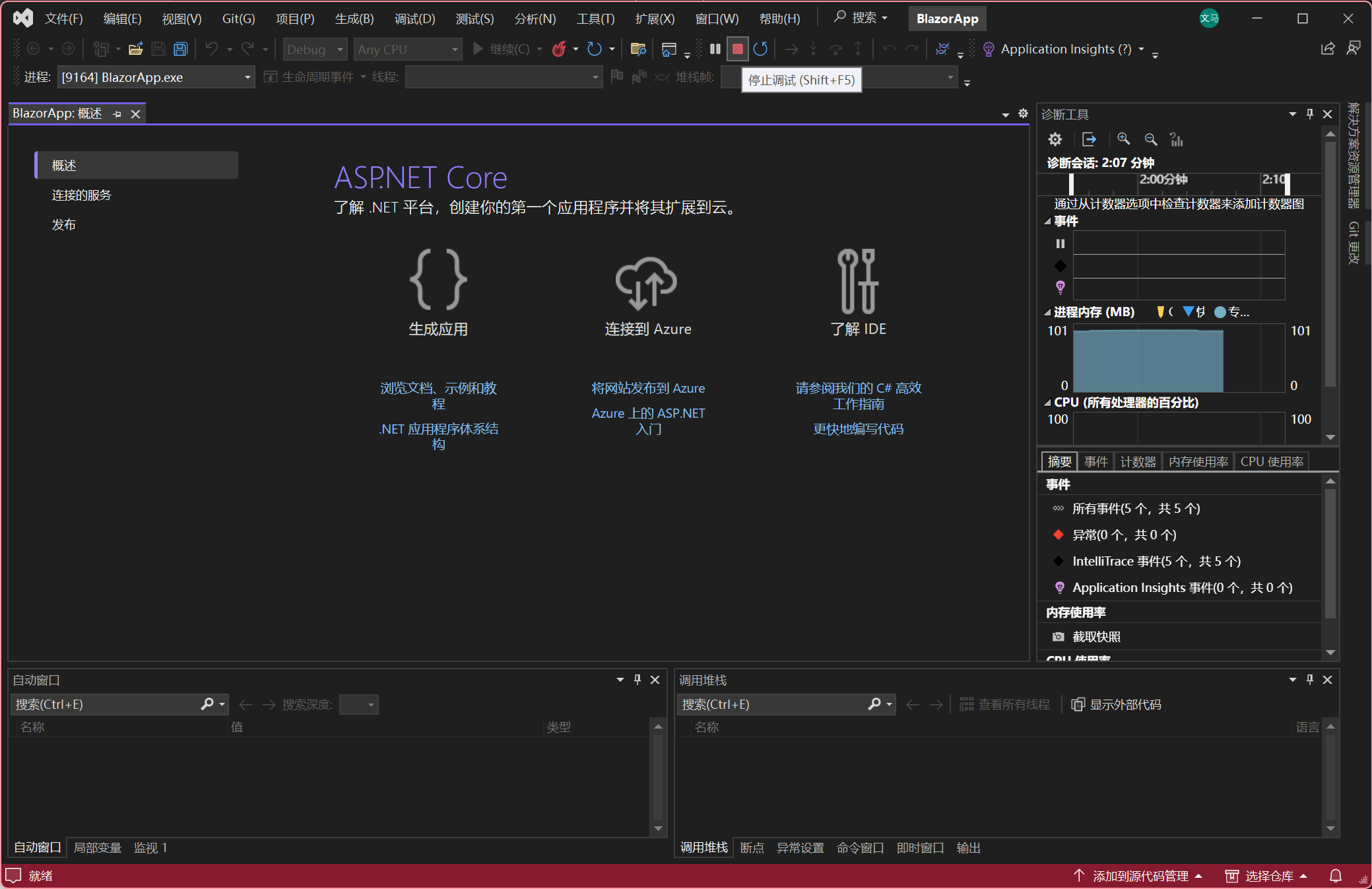Image resolution: width=1372 pixels, height=889 pixels.
Task: Open the Debug configuration dropdown
Action: tap(315, 49)
